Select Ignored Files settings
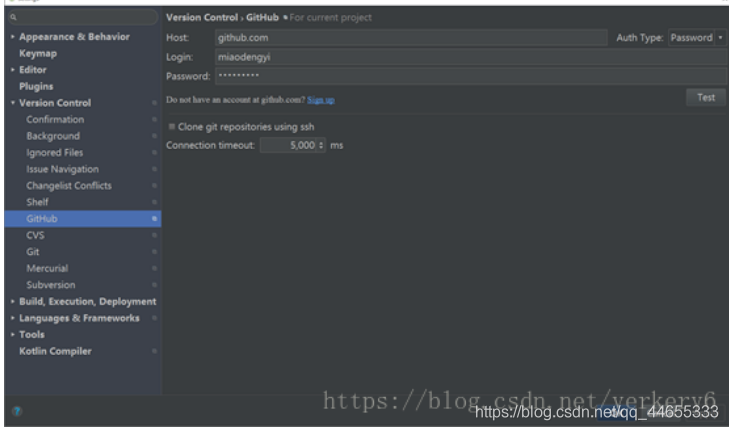 55,153
